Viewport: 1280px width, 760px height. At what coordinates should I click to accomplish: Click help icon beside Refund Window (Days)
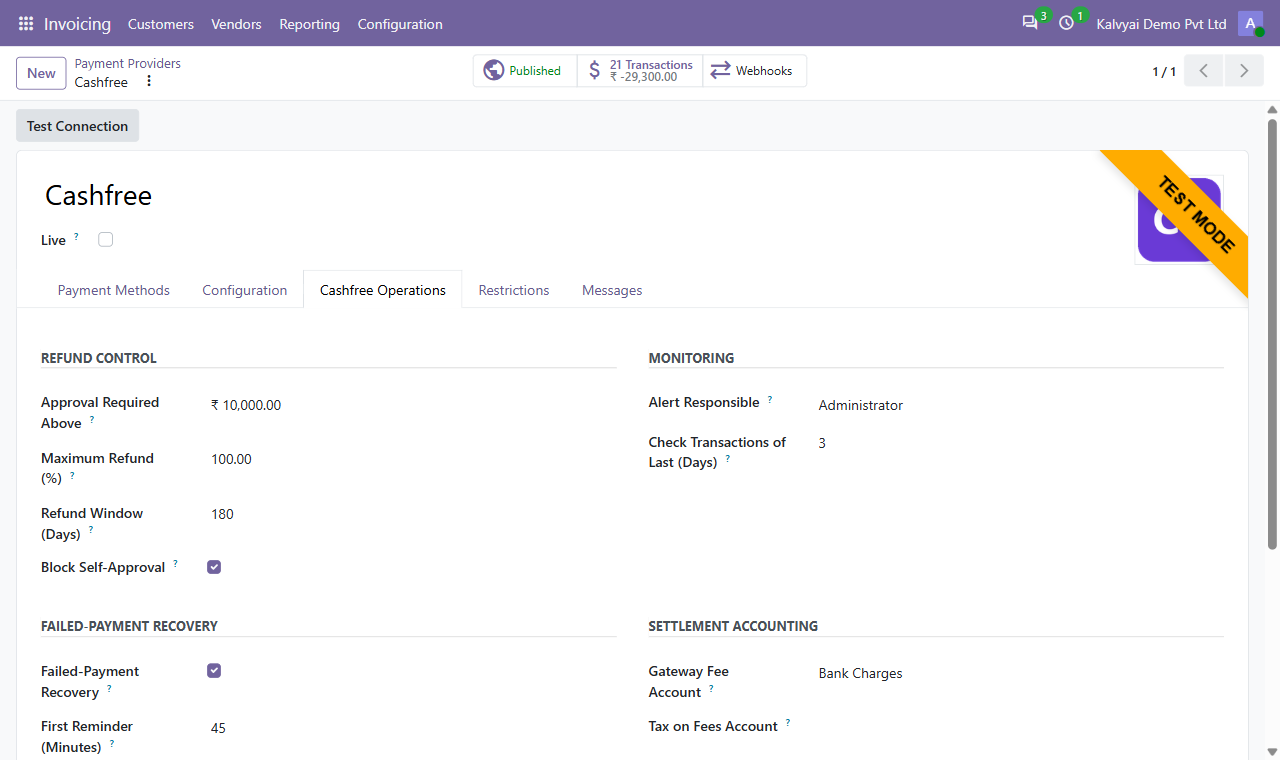[91, 530]
